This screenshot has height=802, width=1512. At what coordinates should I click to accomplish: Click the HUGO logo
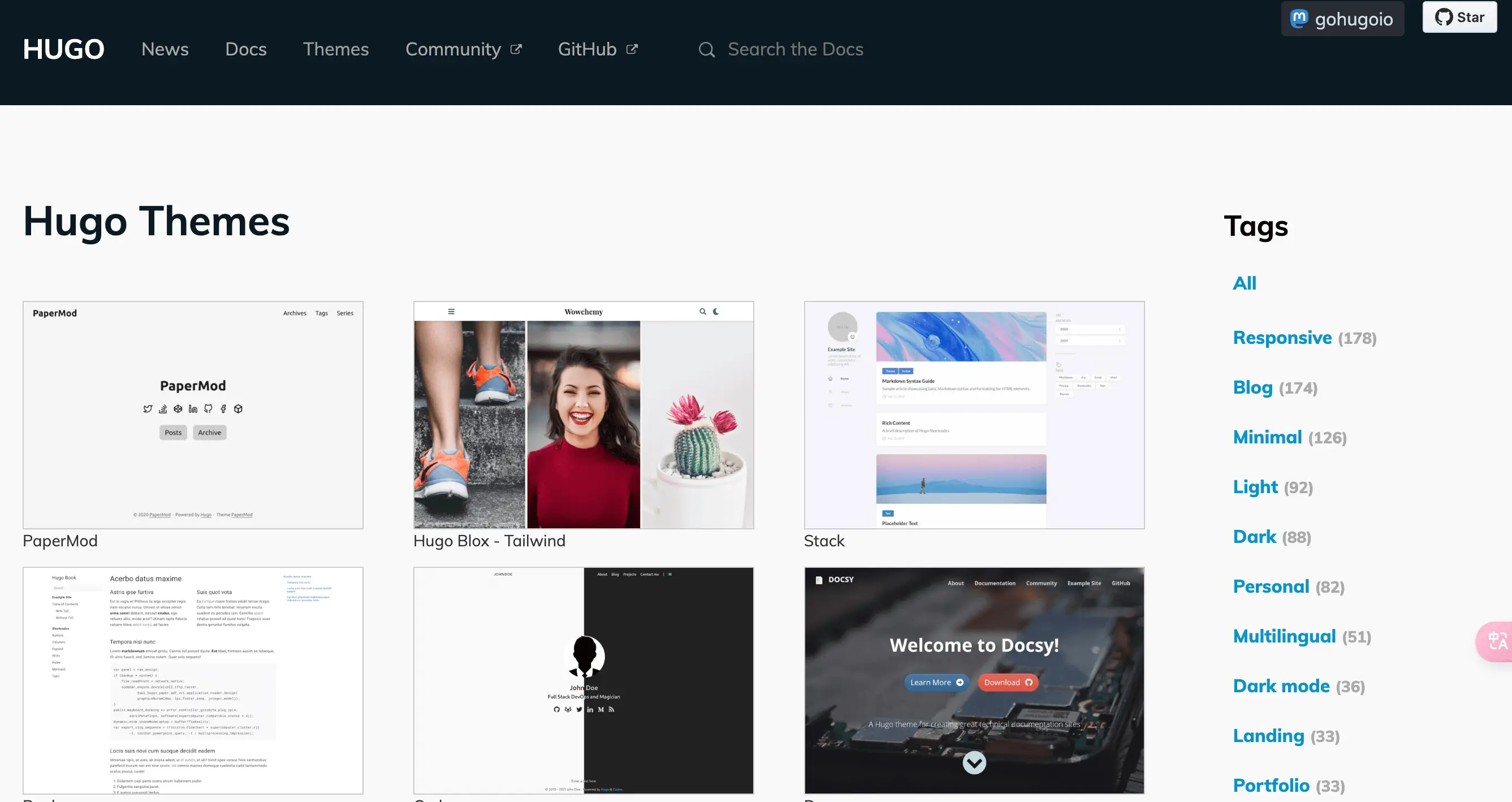point(63,49)
